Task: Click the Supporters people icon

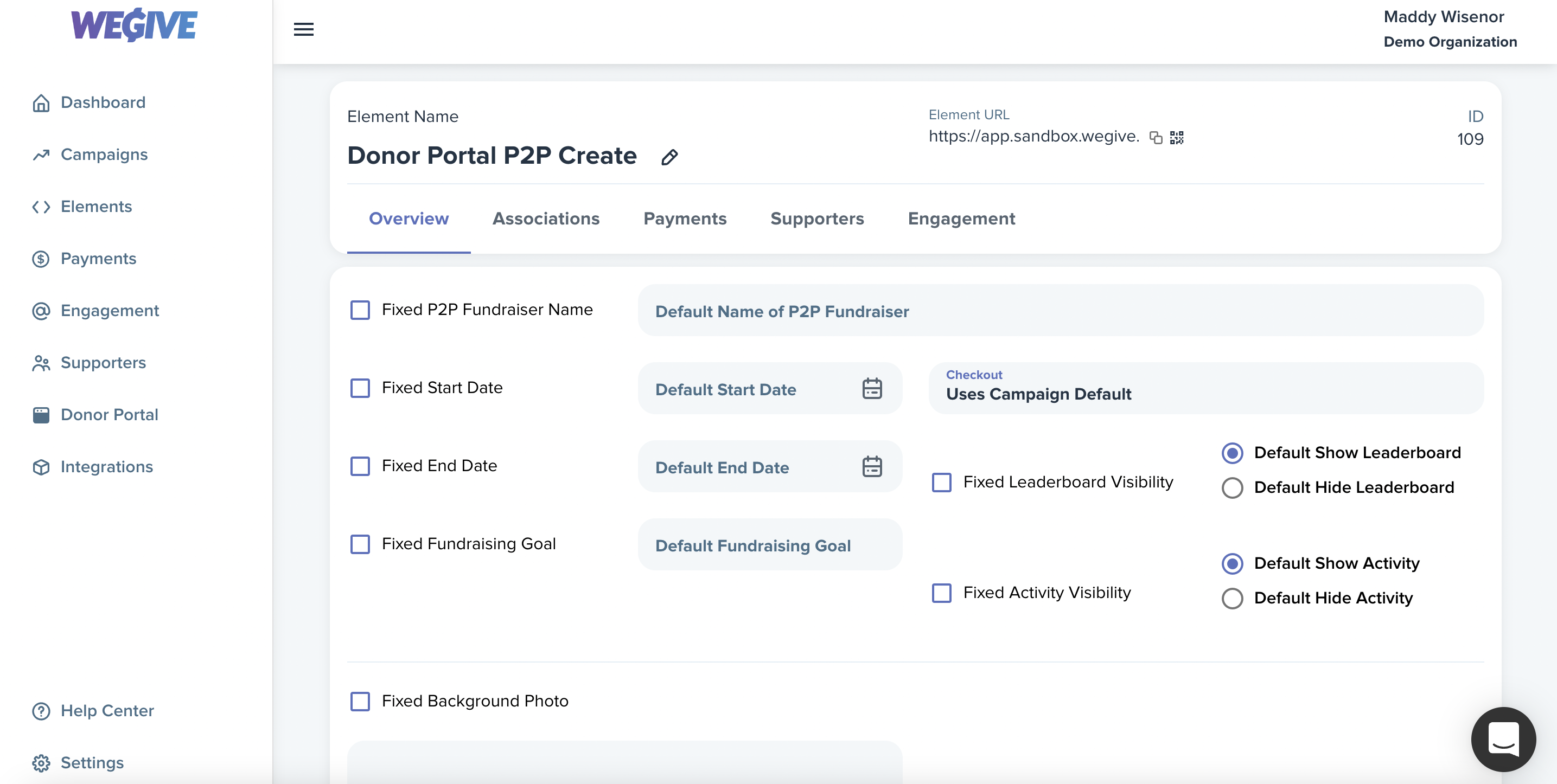Action: [x=41, y=363]
